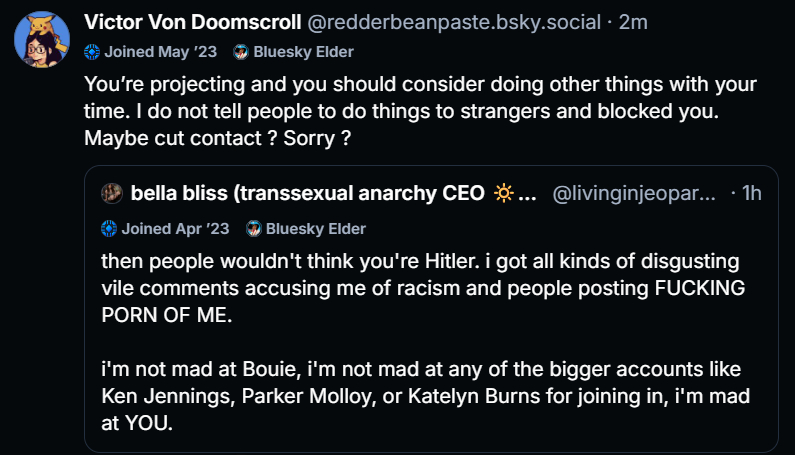Click the Bluesky Elder badge icon under Victor's name
Screen dimensions: 795x455
tap(241, 52)
